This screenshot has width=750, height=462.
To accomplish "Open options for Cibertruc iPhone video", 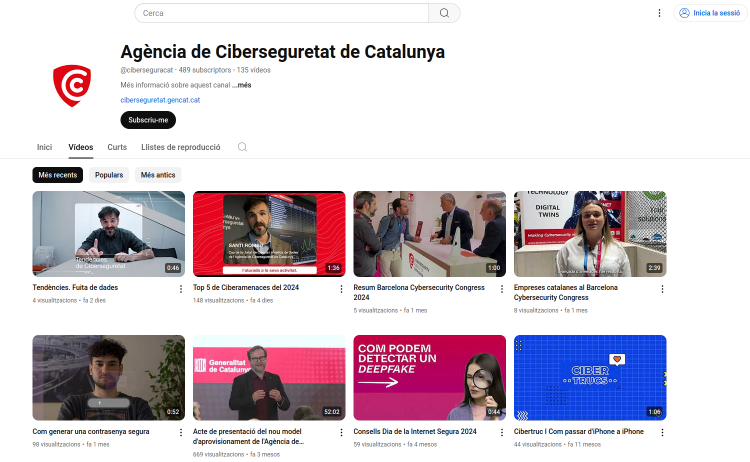I will click(x=662, y=432).
